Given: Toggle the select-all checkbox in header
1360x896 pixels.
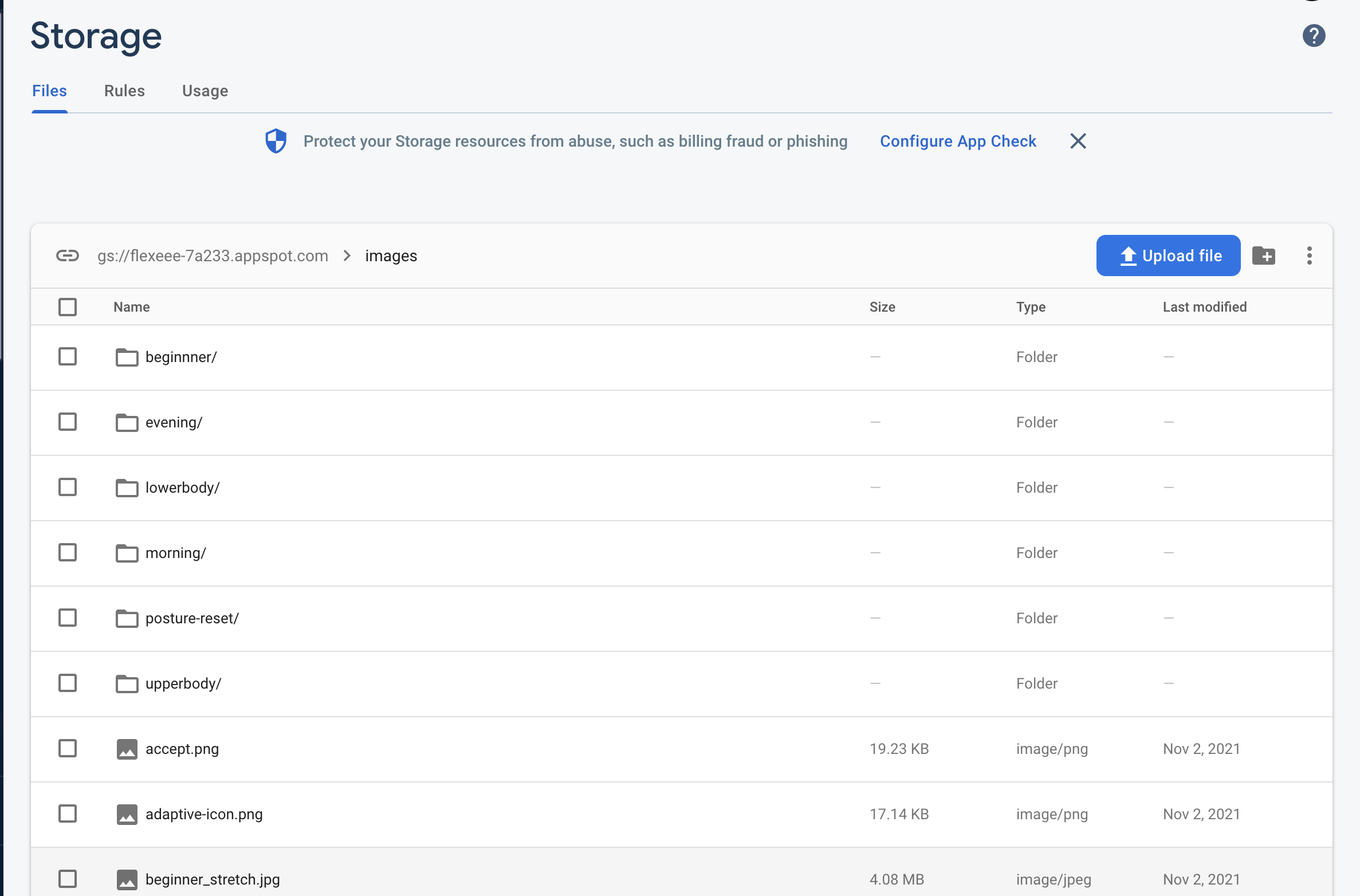Looking at the screenshot, I should [68, 307].
